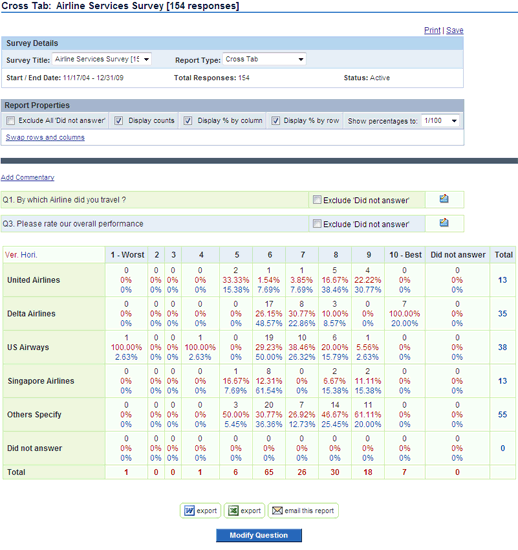The image size is (518, 550).
Task: Click the Delta Airlines row label
Action: click(x=31, y=314)
